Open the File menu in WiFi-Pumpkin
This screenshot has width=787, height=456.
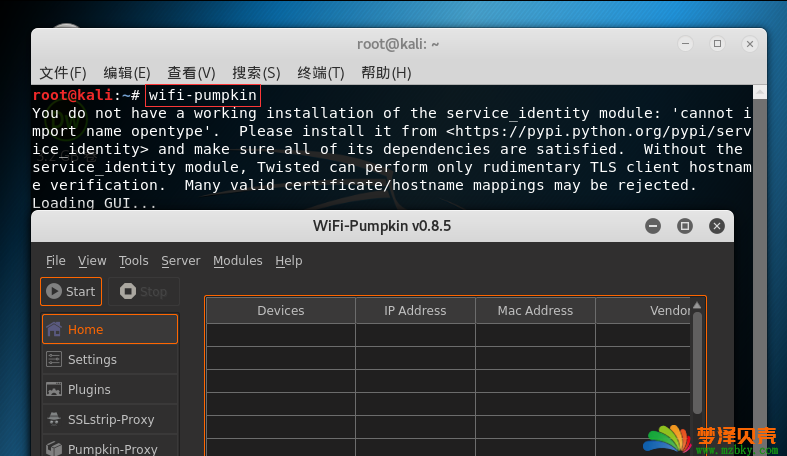tap(56, 261)
